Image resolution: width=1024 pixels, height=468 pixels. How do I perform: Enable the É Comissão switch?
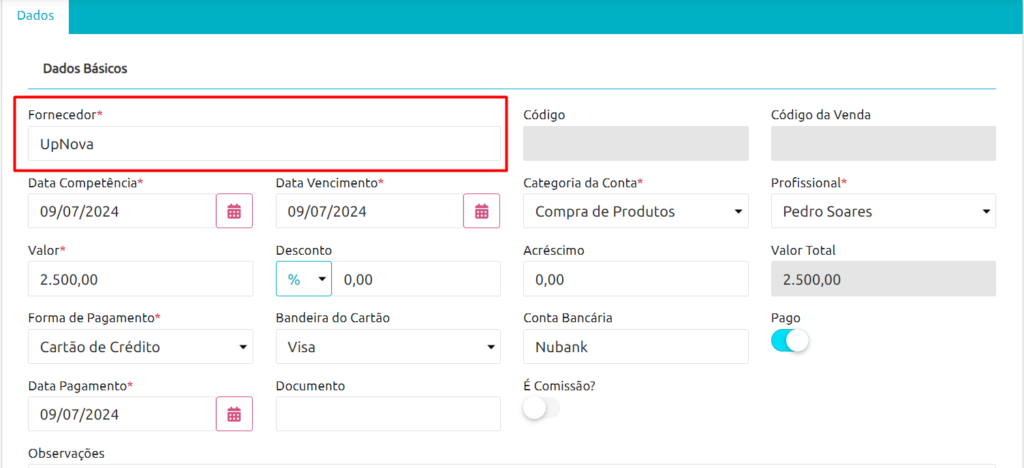click(542, 409)
